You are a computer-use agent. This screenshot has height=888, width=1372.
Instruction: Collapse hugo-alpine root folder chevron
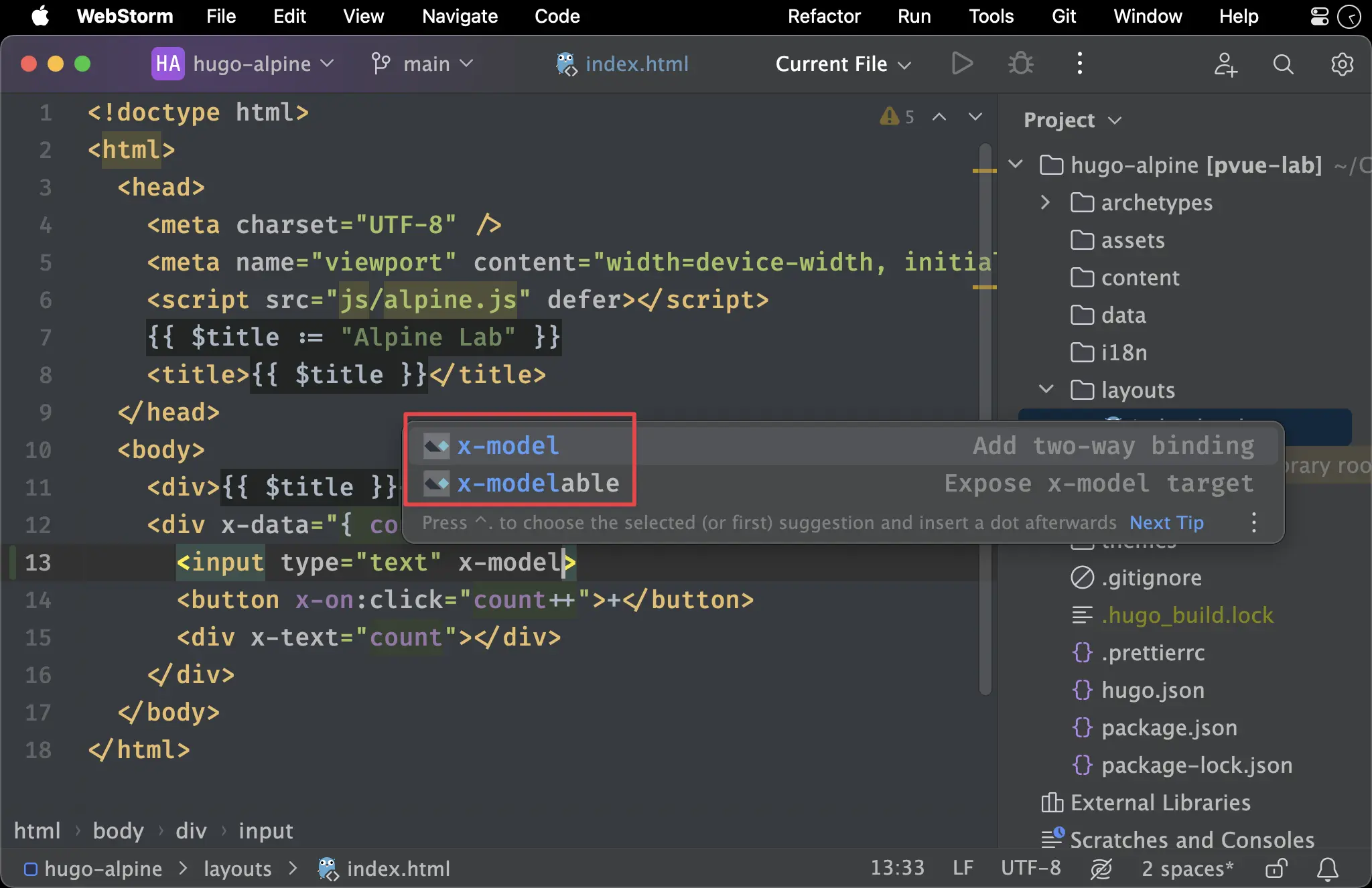tap(1016, 164)
